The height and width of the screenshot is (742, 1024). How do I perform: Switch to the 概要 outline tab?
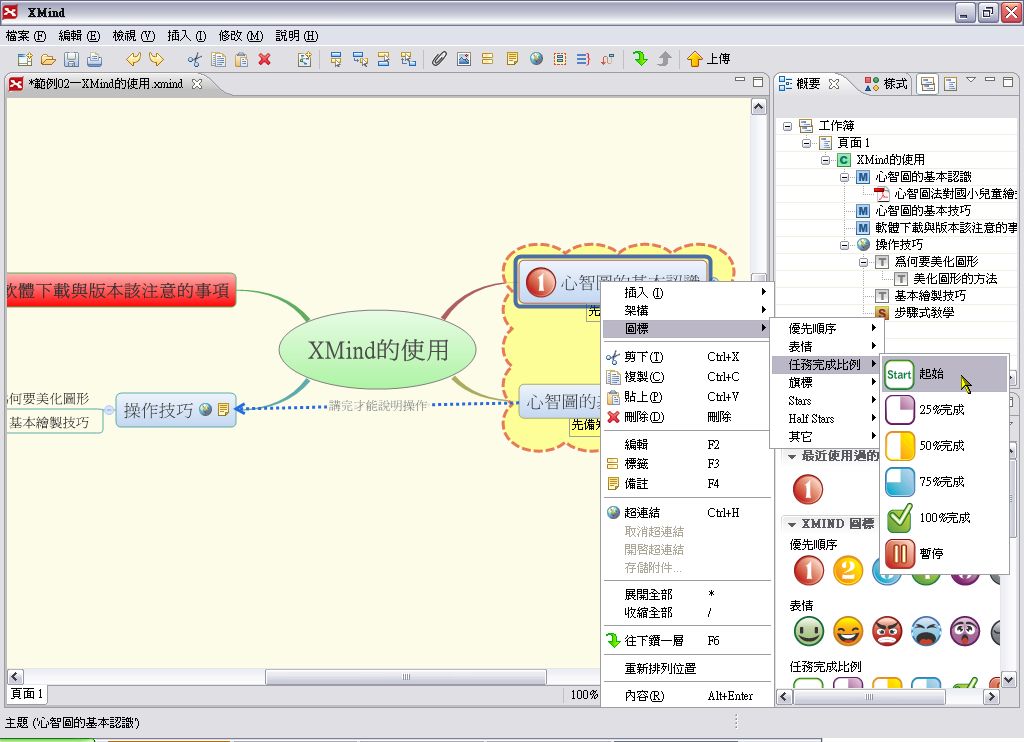pos(808,84)
